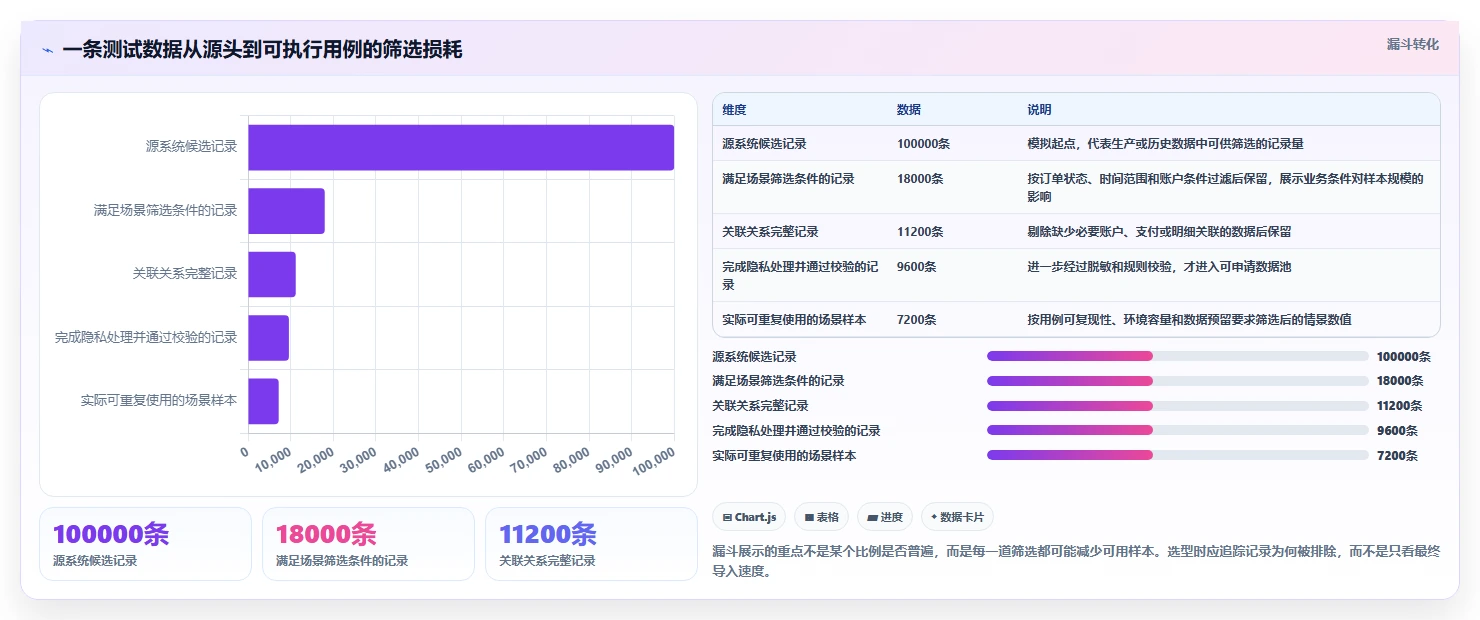Click the progress list label 满足场景筛选条件的记录
Image resolution: width=1480 pixels, height=620 pixels.
(x=778, y=381)
